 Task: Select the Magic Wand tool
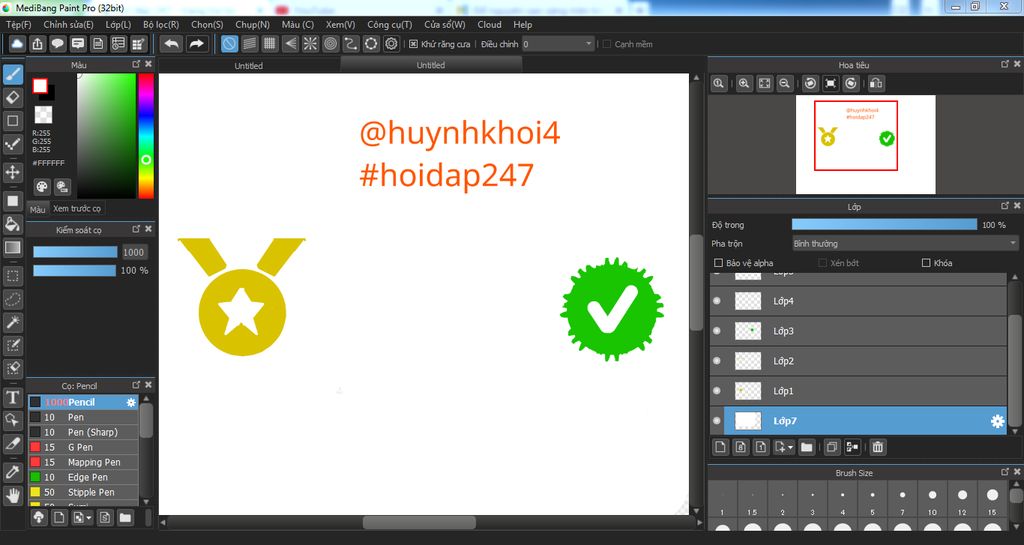[x=12, y=322]
